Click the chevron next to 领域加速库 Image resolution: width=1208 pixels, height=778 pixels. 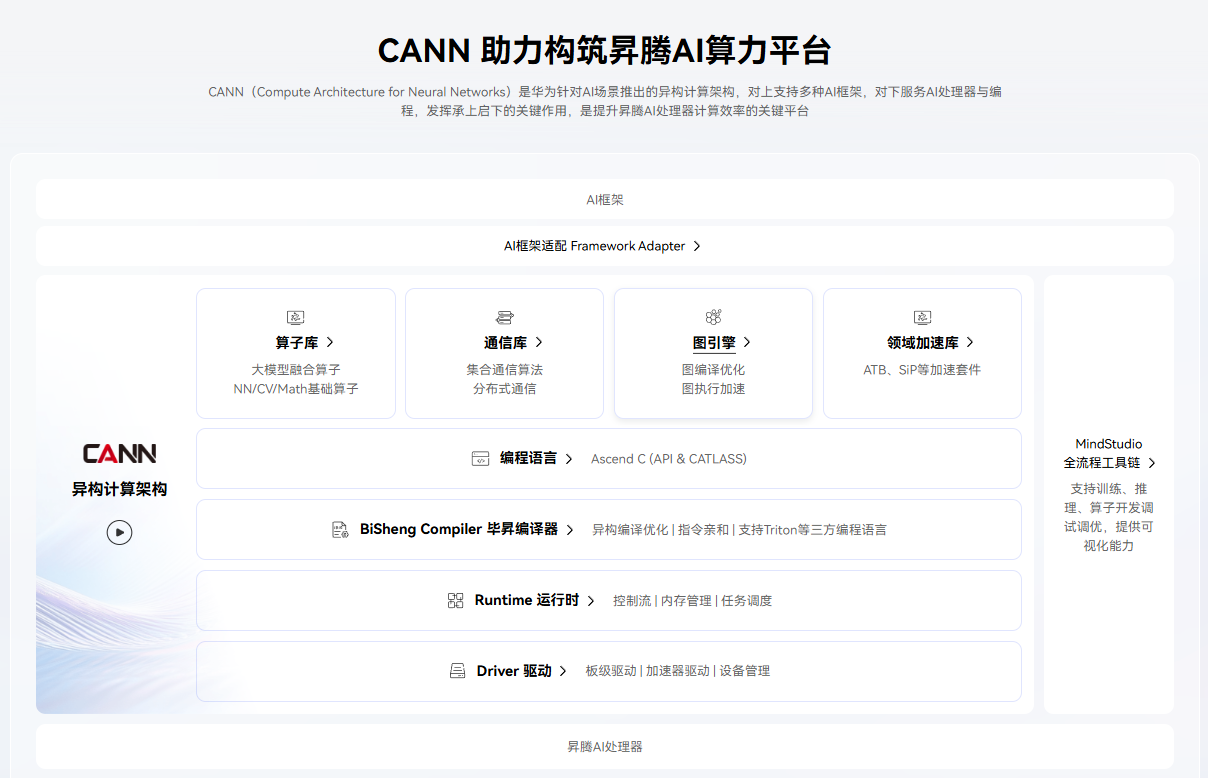pyautogui.click(x=970, y=342)
